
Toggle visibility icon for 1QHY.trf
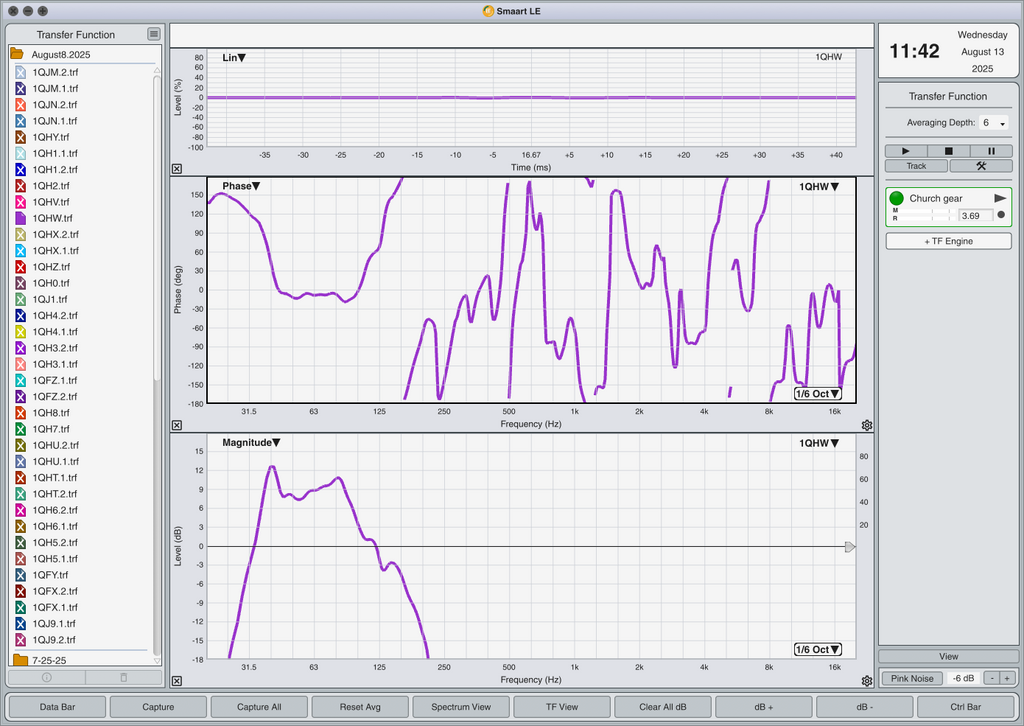[20, 137]
